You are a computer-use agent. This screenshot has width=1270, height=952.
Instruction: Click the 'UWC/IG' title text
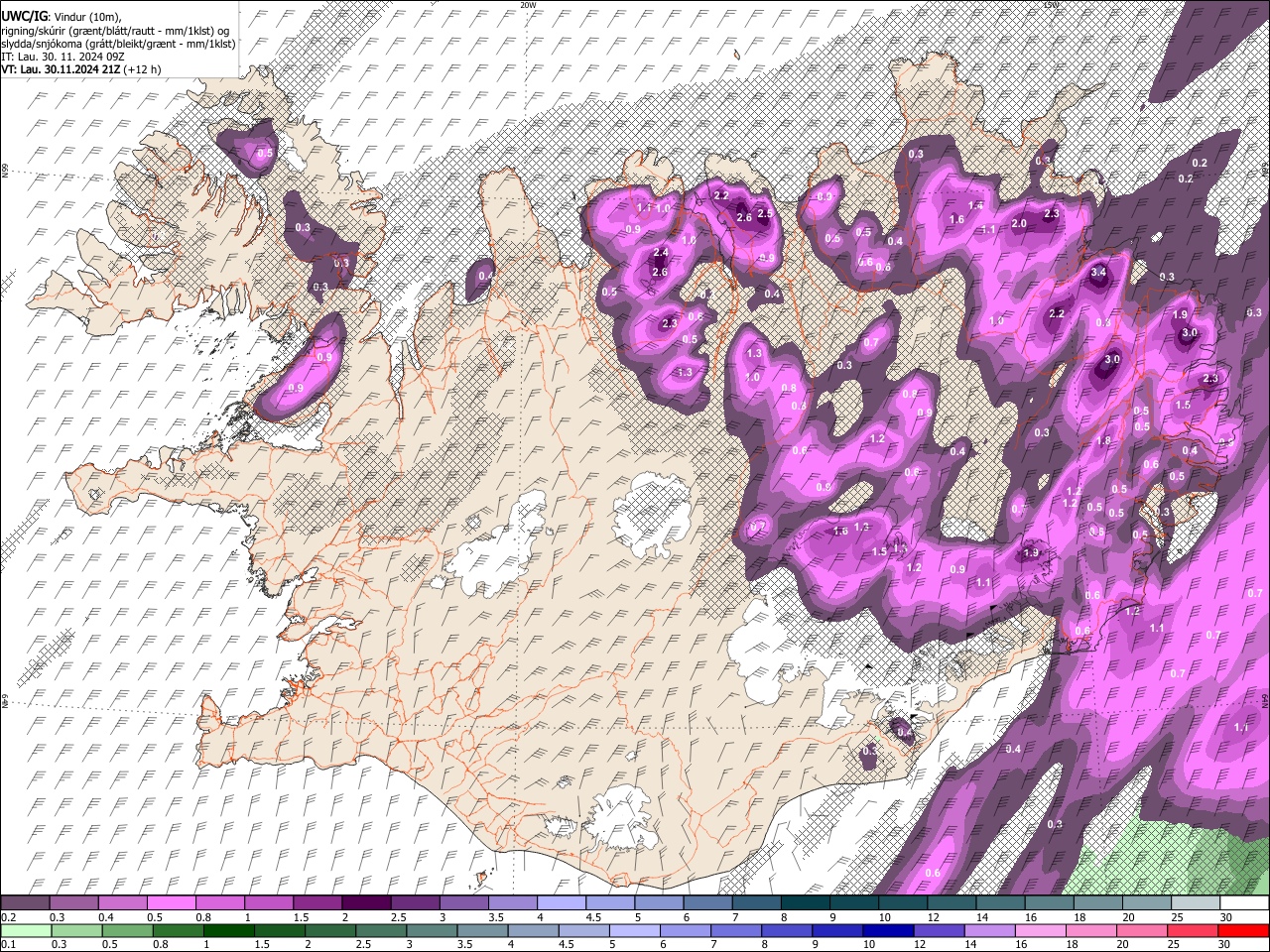(x=23, y=16)
